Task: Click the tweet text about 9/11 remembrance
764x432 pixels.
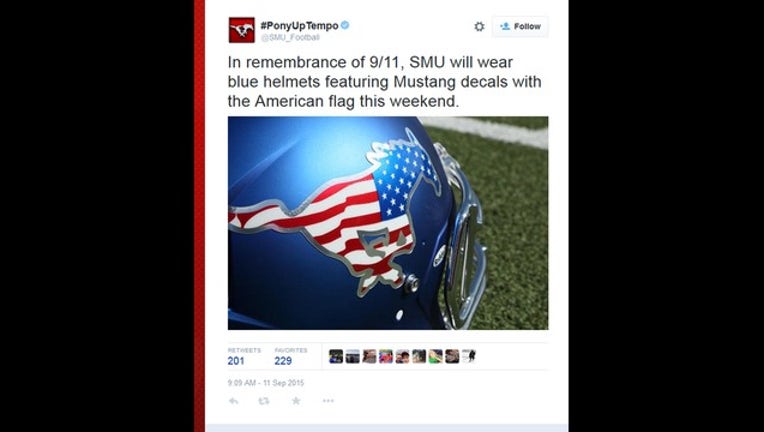Action: point(384,82)
